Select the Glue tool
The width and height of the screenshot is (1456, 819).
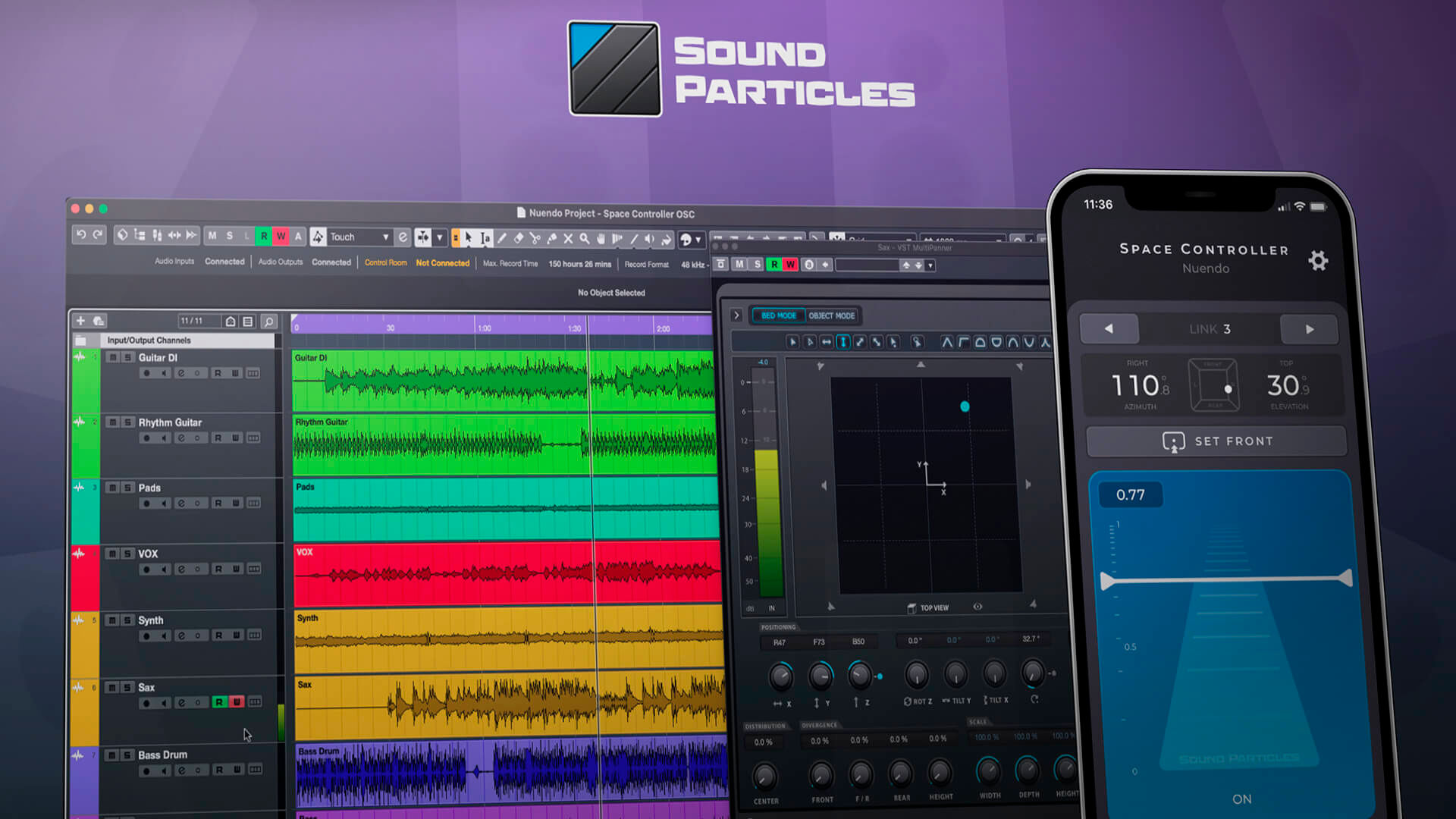pyautogui.click(x=551, y=239)
